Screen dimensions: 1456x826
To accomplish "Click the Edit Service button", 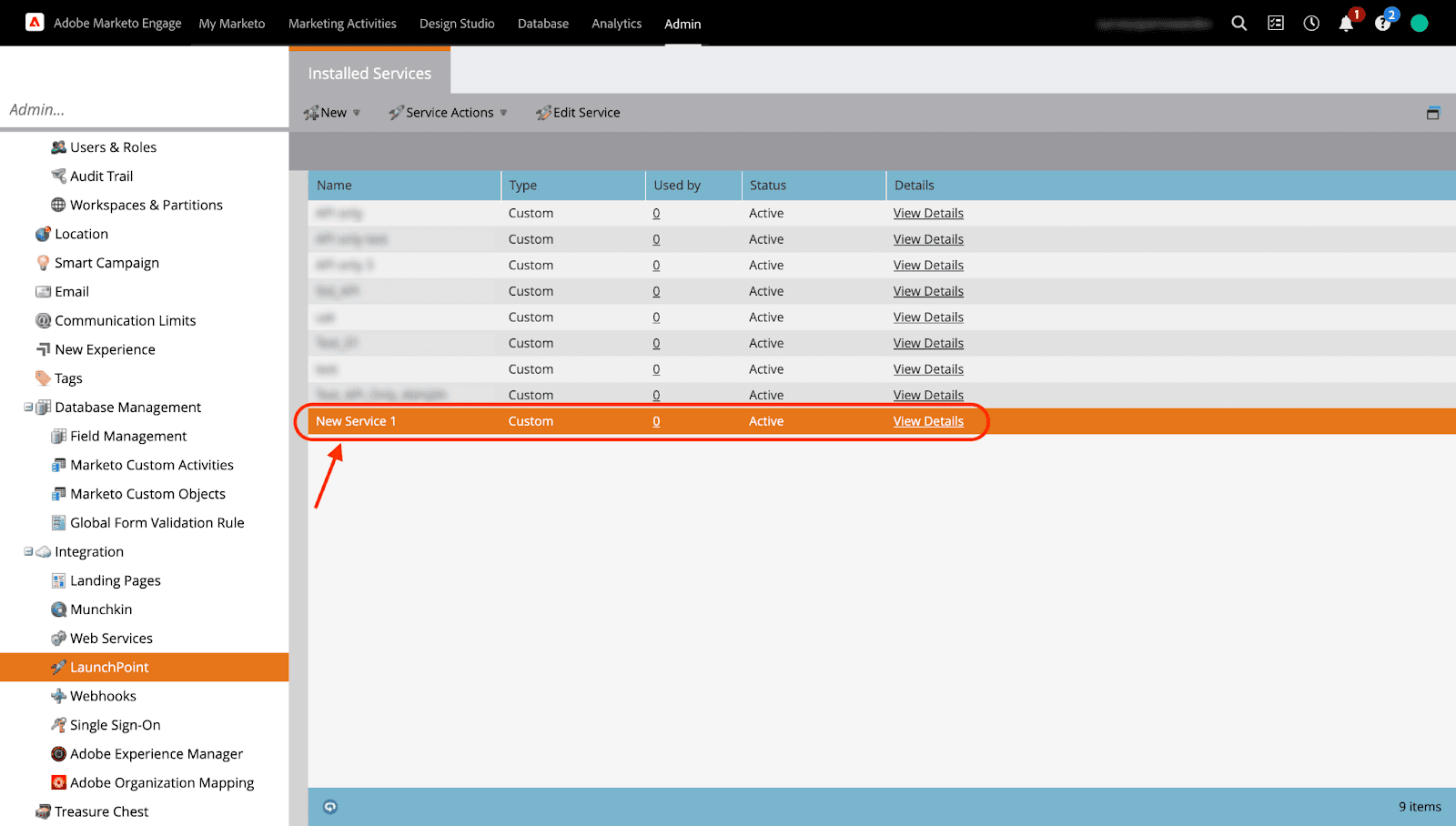I will click(x=579, y=113).
